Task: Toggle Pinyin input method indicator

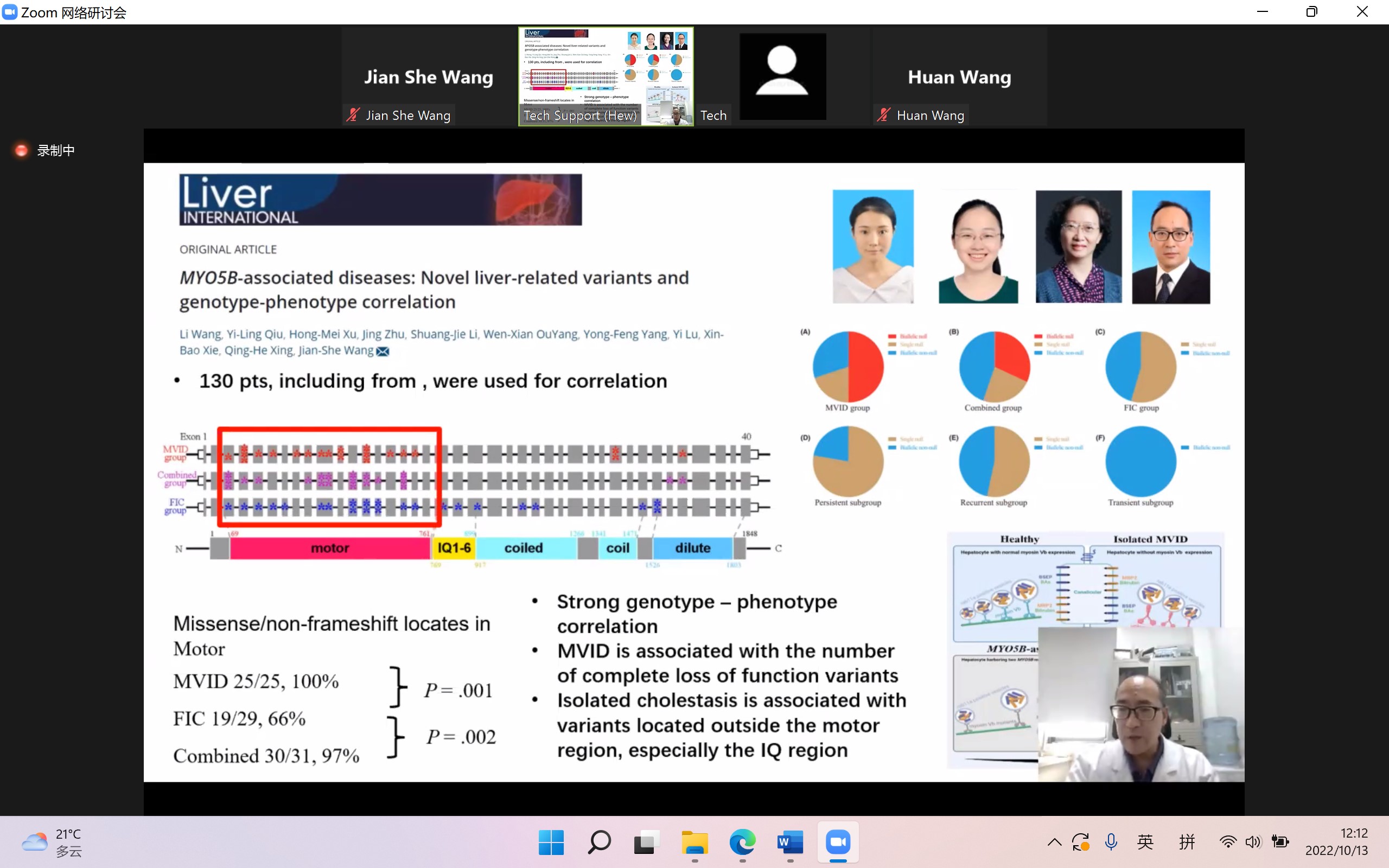Action: [x=1187, y=842]
